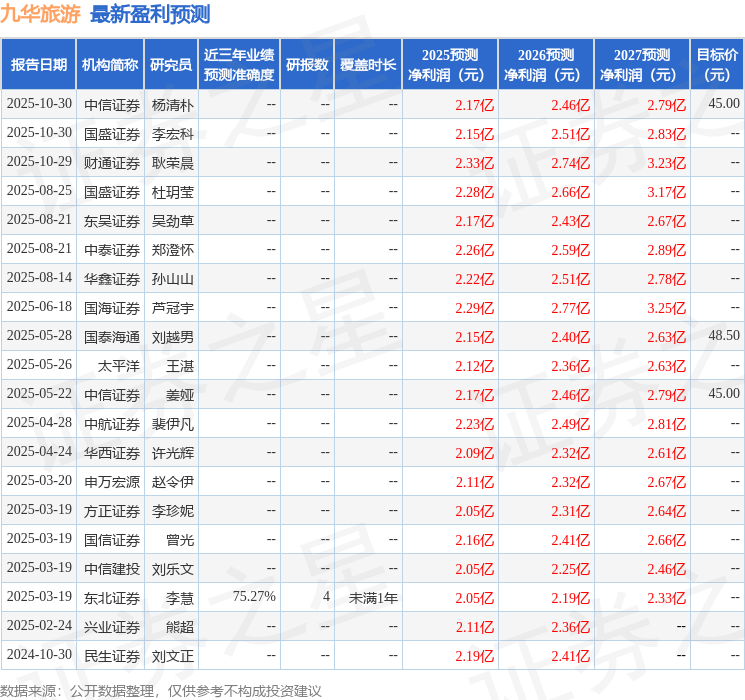
Task: Click the 机构简称 column header
Action: [x=110, y=65]
